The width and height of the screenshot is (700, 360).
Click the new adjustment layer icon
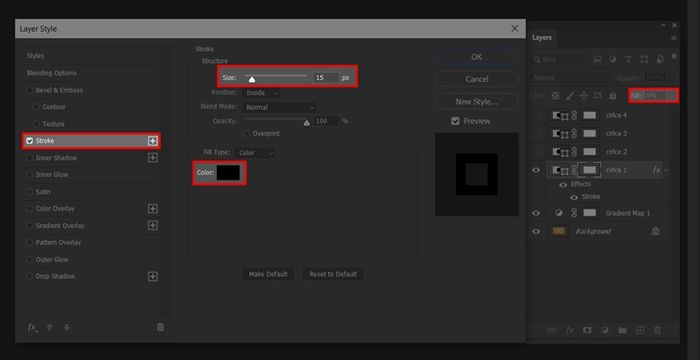(x=605, y=330)
